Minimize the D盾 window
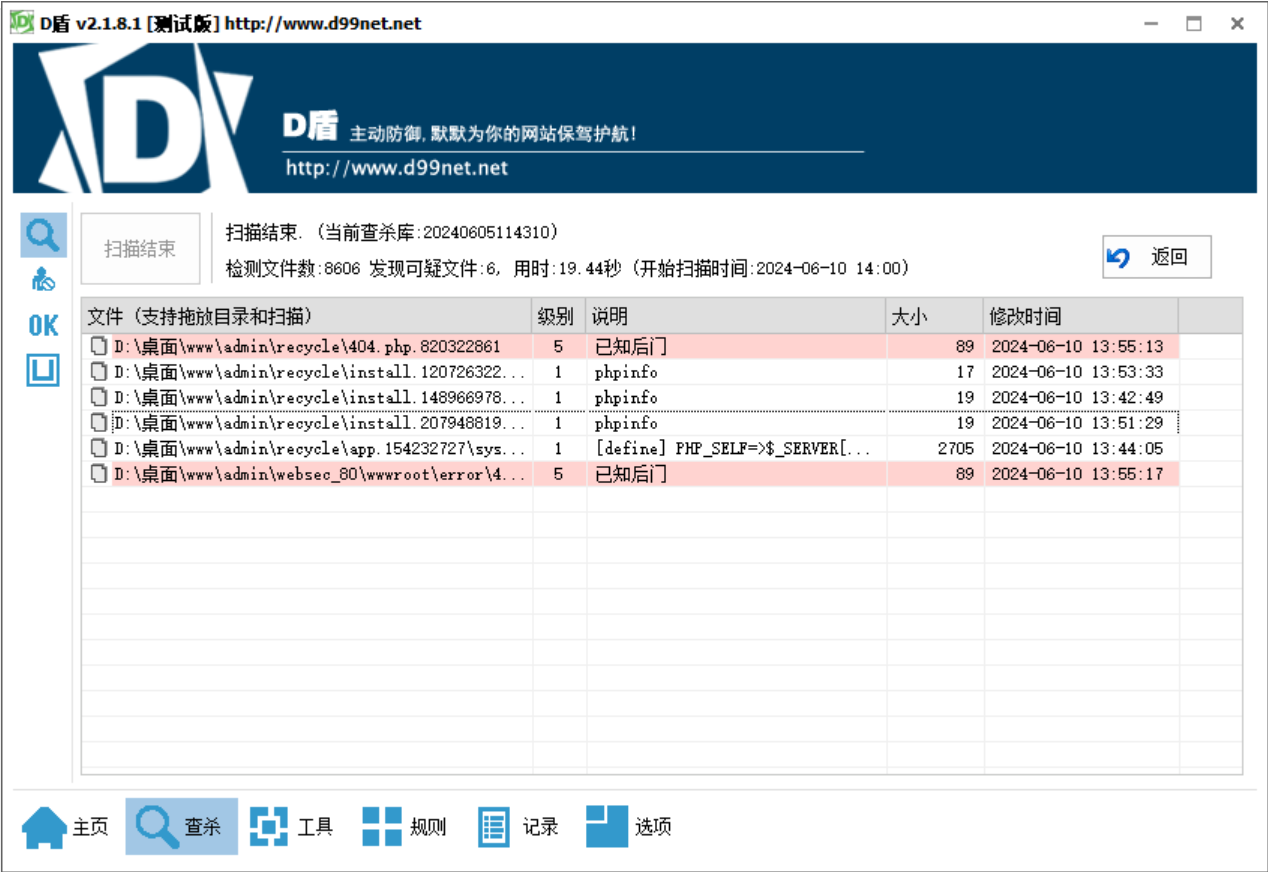1268x872 pixels. click(1150, 24)
